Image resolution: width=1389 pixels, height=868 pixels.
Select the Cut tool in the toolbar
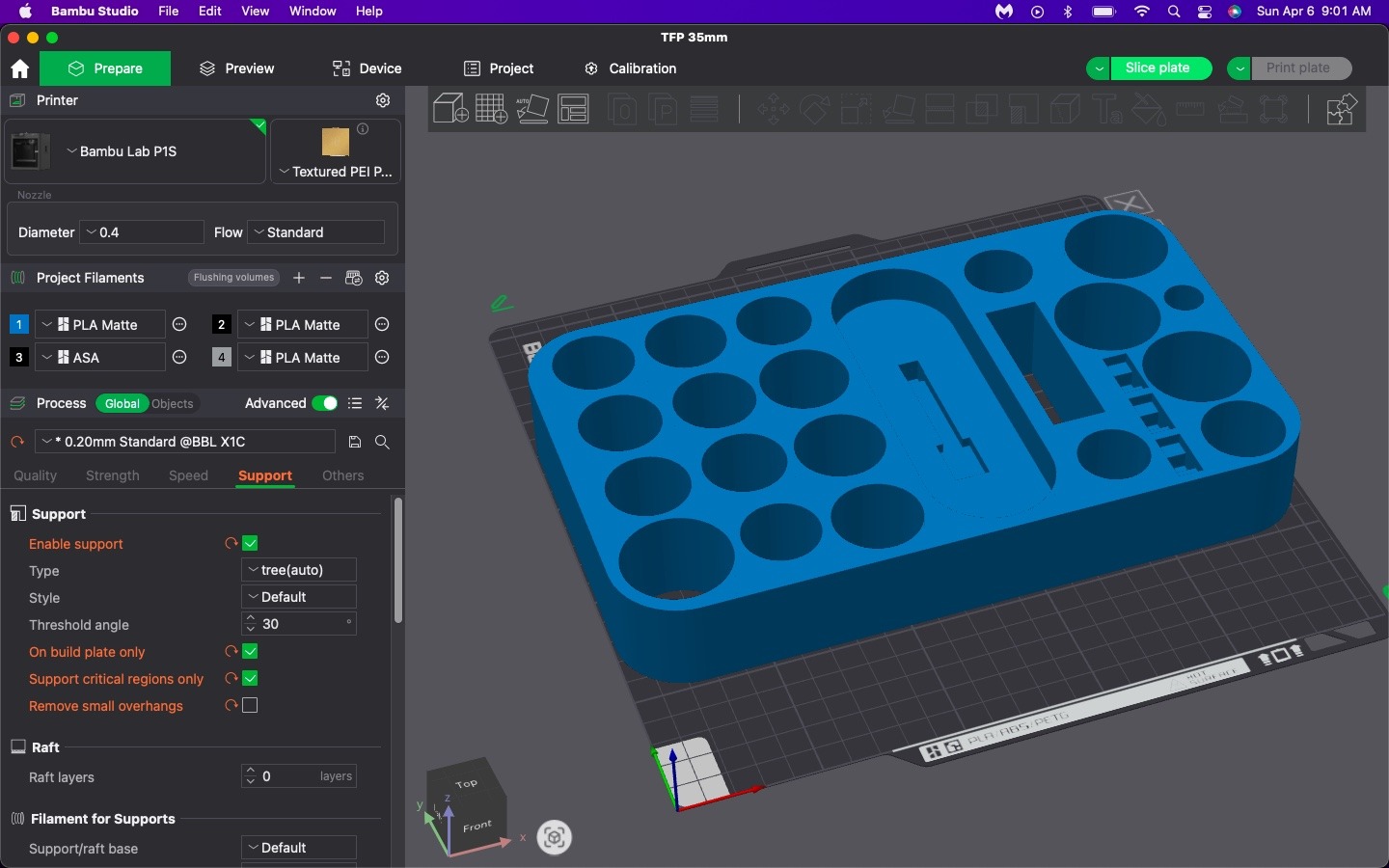pos(940,109)
